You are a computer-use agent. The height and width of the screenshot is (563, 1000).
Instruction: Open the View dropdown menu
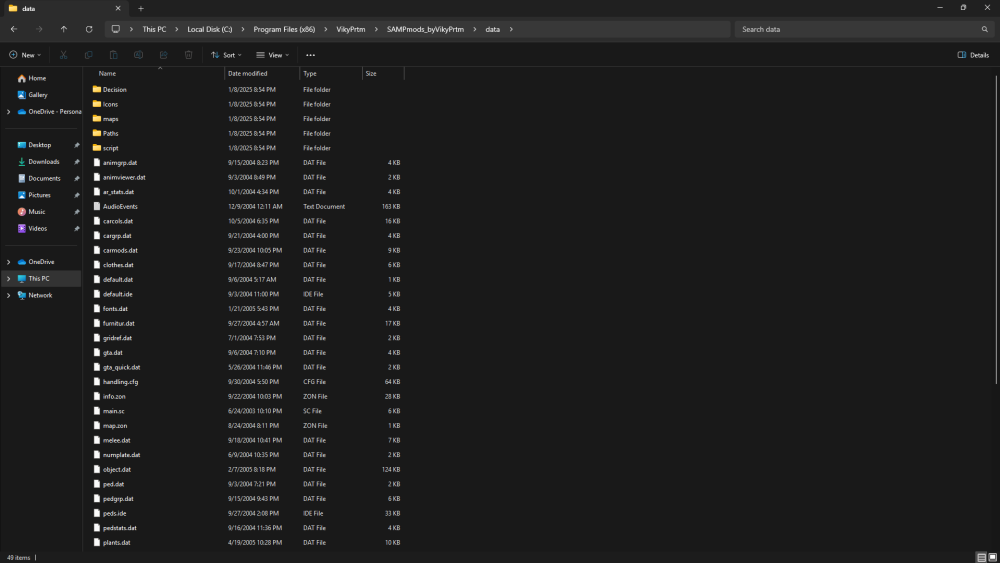click(x=272, y=55)
